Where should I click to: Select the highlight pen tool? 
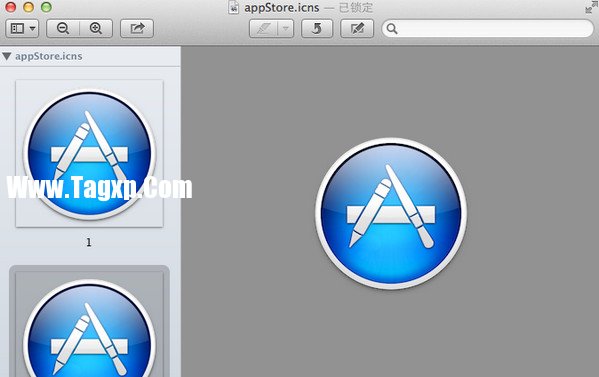[x=264, y=29]
